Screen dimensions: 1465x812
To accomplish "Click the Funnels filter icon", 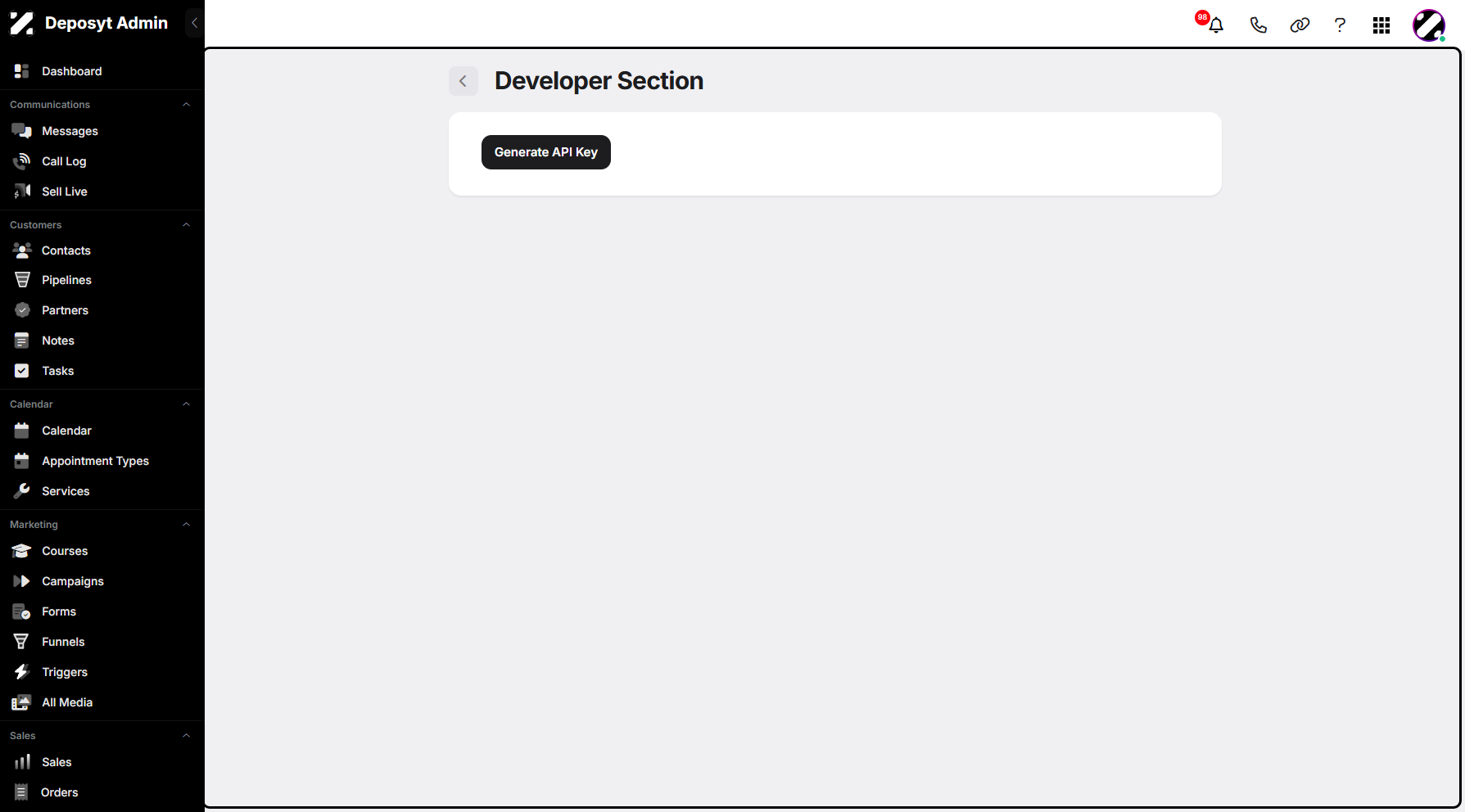I will tap(22, 642).
